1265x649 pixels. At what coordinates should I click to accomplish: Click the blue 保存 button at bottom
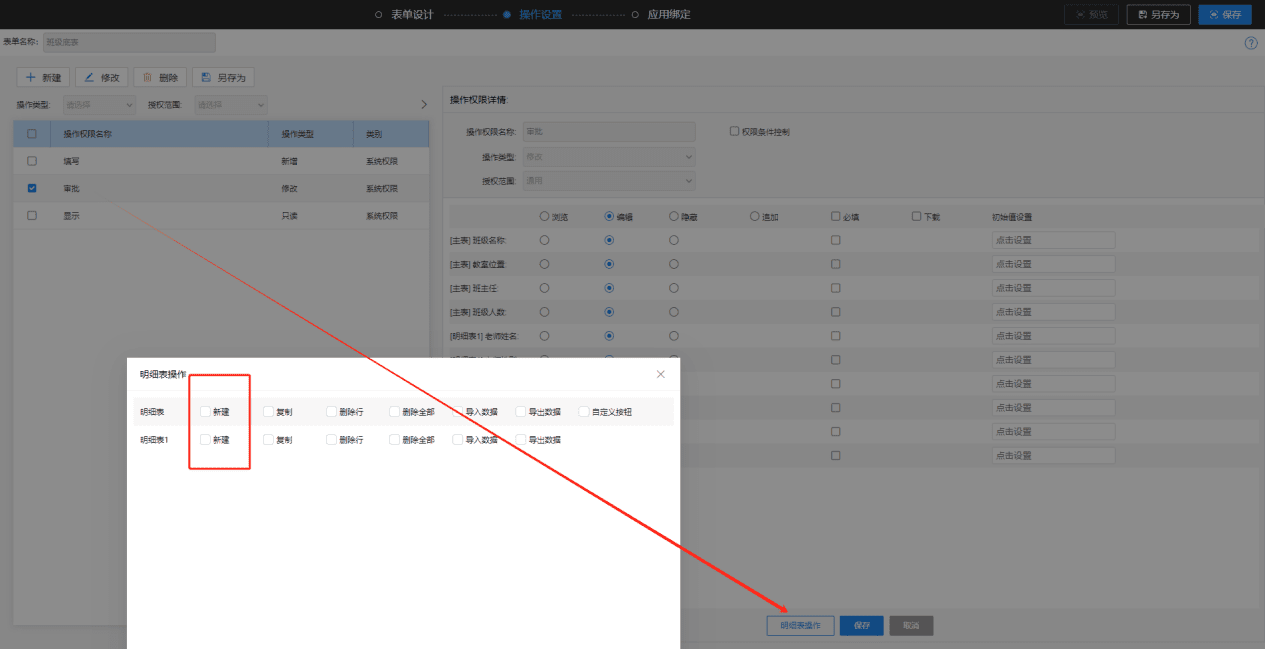coord(861,625)
